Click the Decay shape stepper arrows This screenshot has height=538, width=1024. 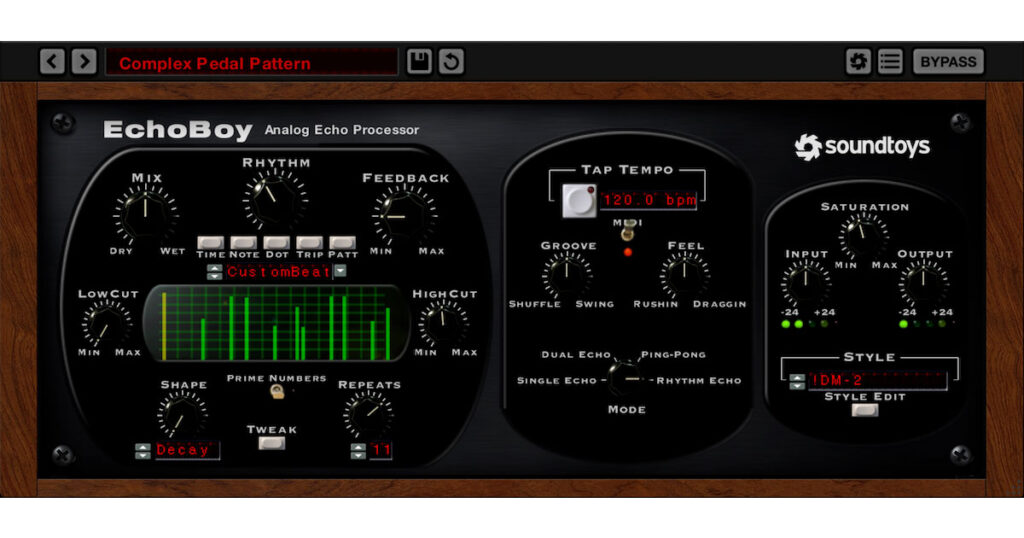click(143, 451)
